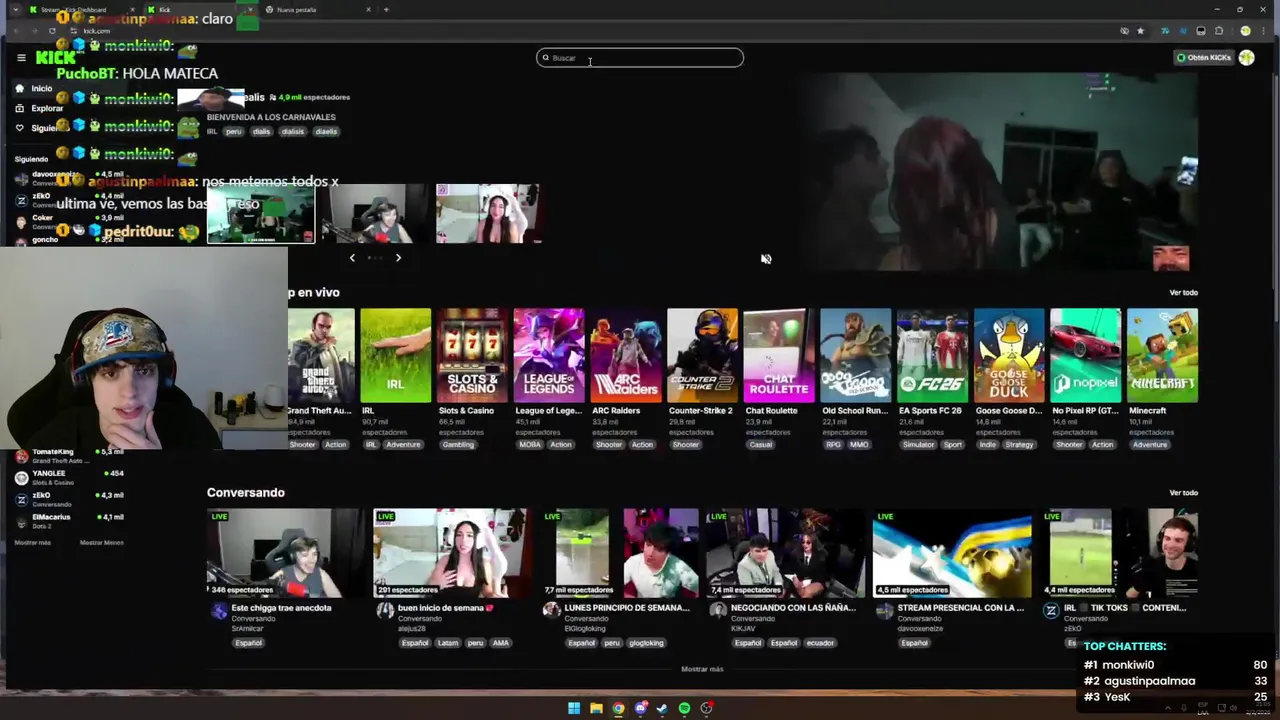Click Ver todo next to Top en vivo

point(1183,293)
